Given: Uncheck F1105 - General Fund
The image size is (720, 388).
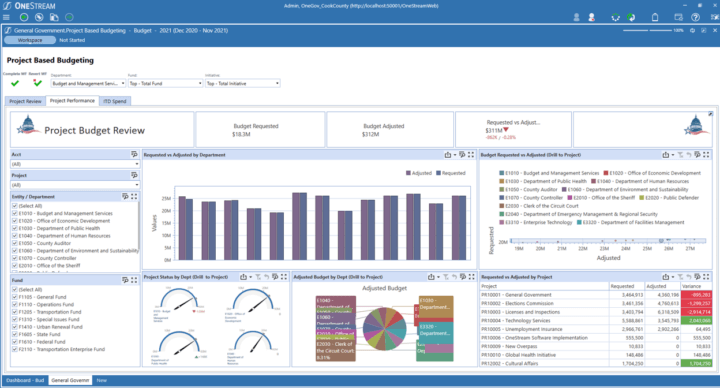Looking at the screenshot, I should click(15, 297).
